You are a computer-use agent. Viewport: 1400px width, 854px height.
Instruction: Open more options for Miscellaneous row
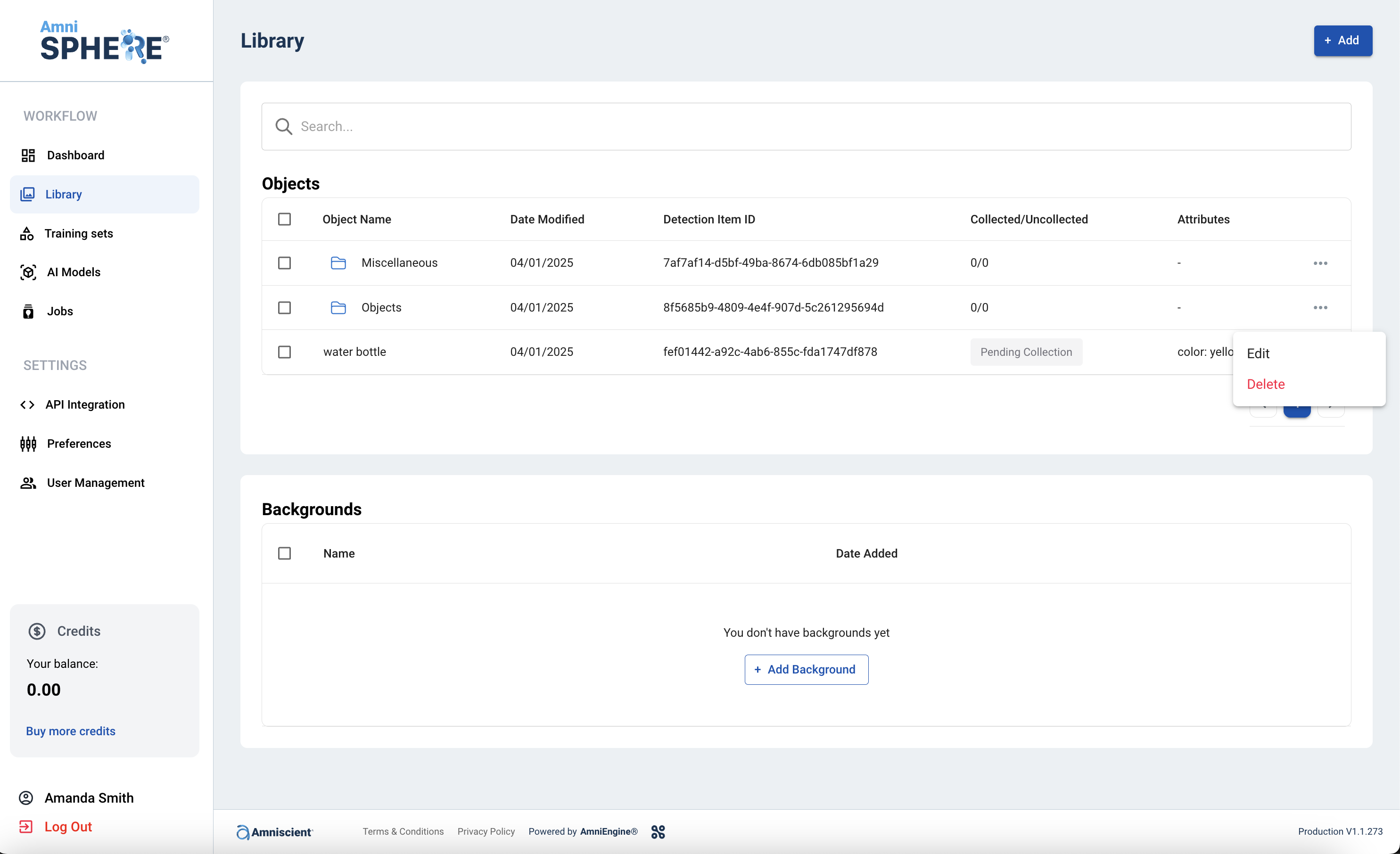1320,263
